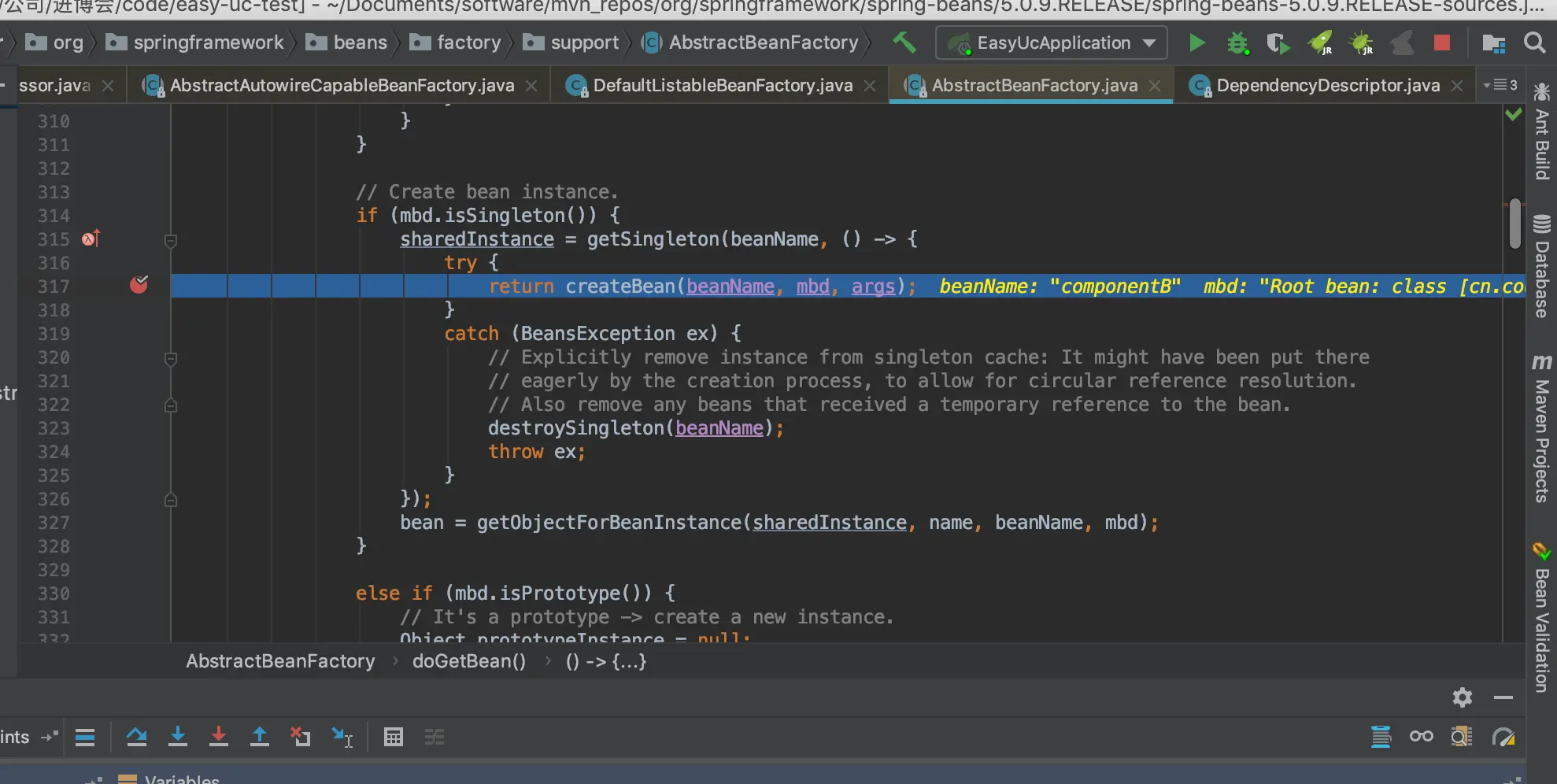Run with coverage using the shield icon
The height and width of the screenshot is (784, 1557).
1278,43
